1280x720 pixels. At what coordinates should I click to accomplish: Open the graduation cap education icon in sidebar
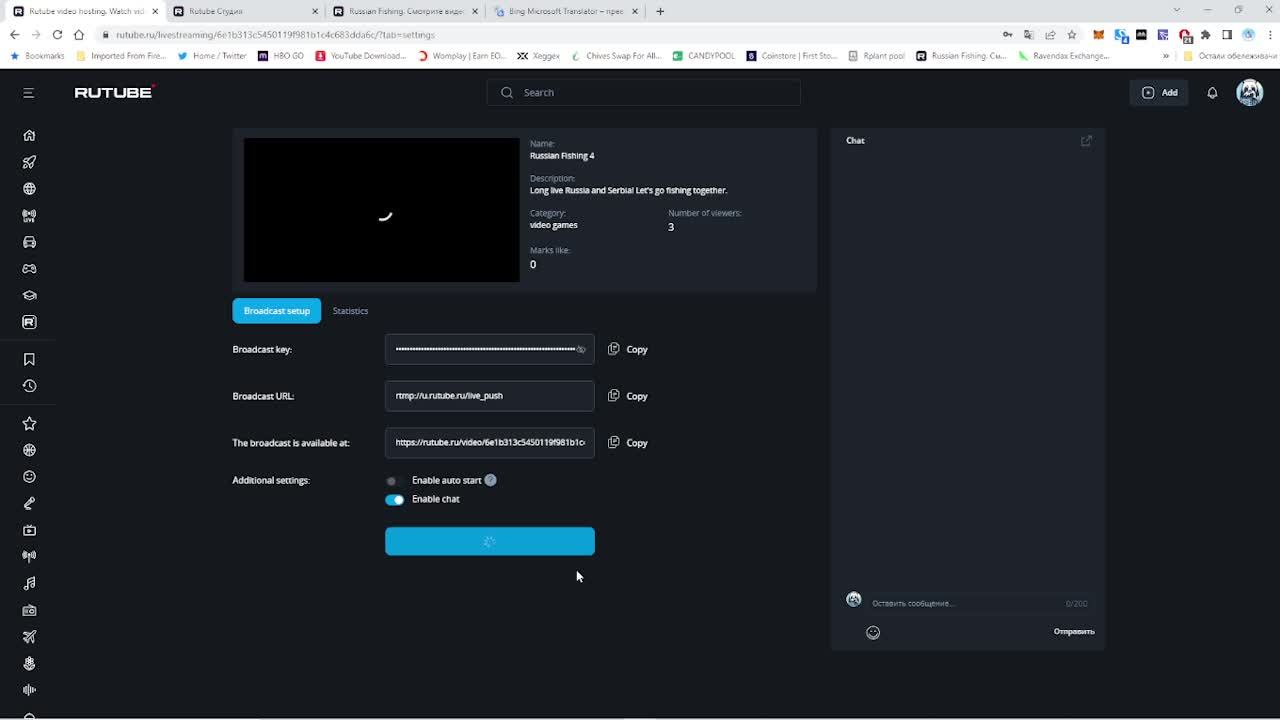coord(29,295)
